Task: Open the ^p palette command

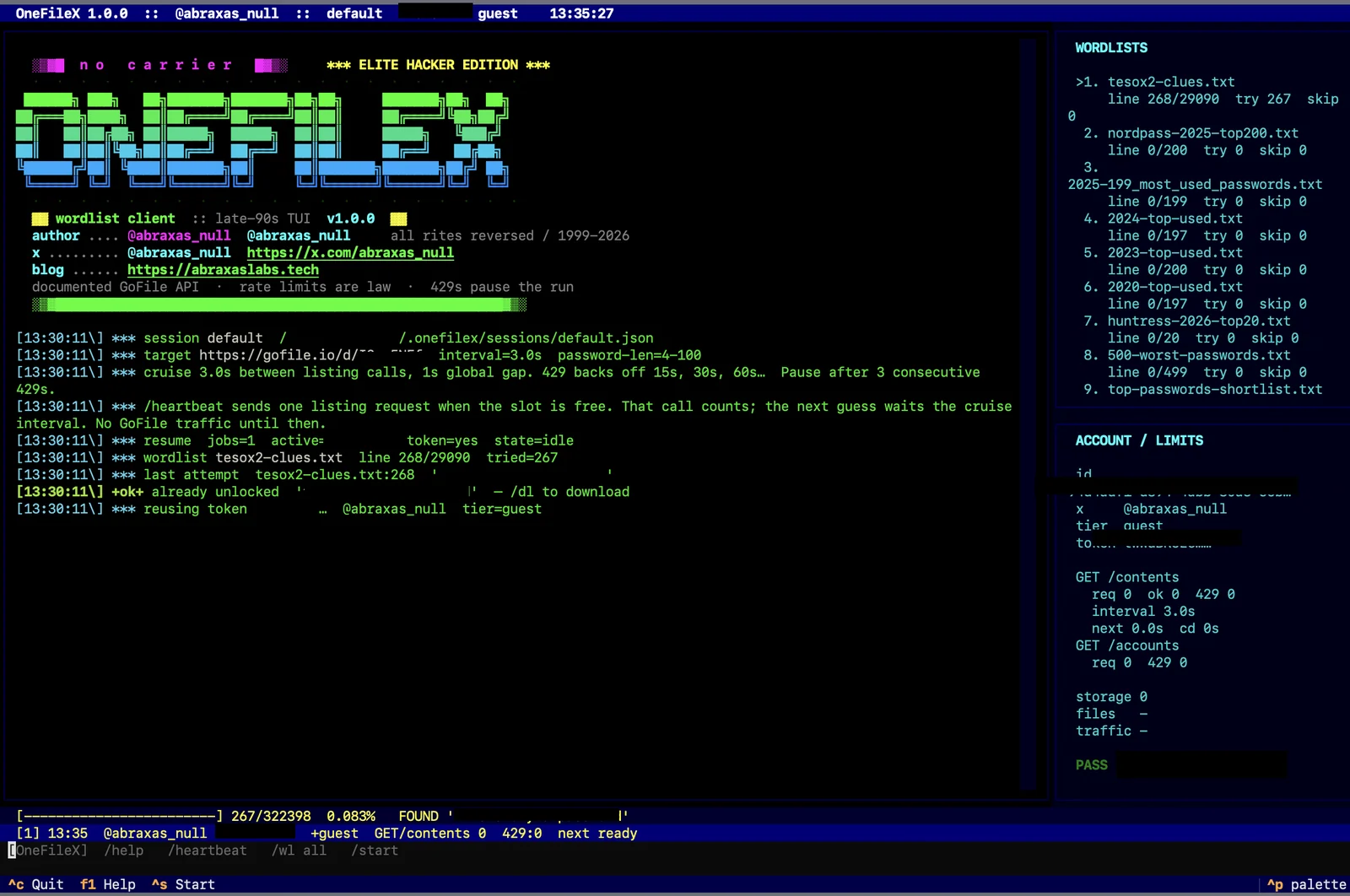Action: (x=1306, y=884)
